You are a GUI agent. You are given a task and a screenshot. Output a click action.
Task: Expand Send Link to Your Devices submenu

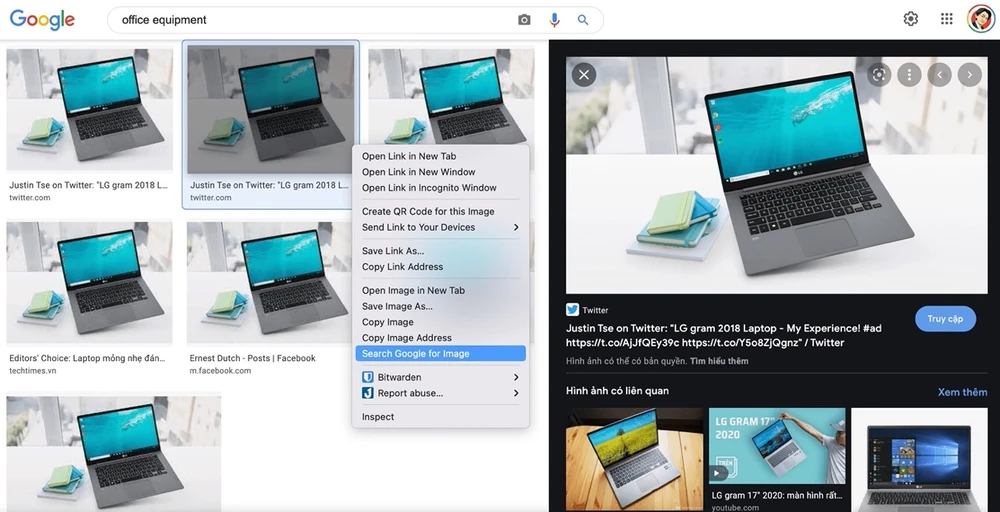coord(440,227)
